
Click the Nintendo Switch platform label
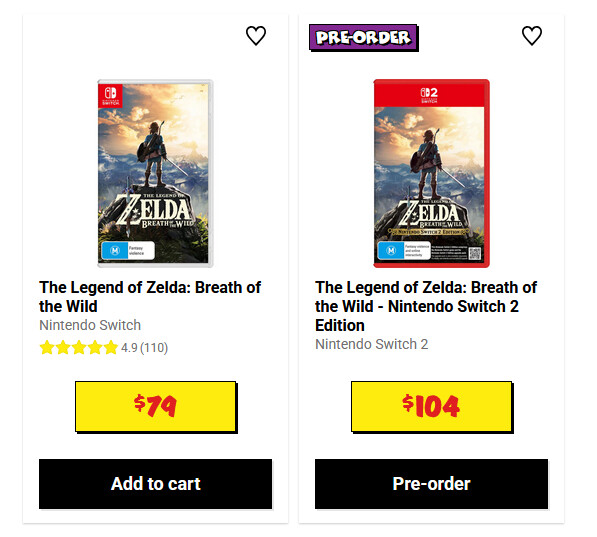[x=90, y=325]
